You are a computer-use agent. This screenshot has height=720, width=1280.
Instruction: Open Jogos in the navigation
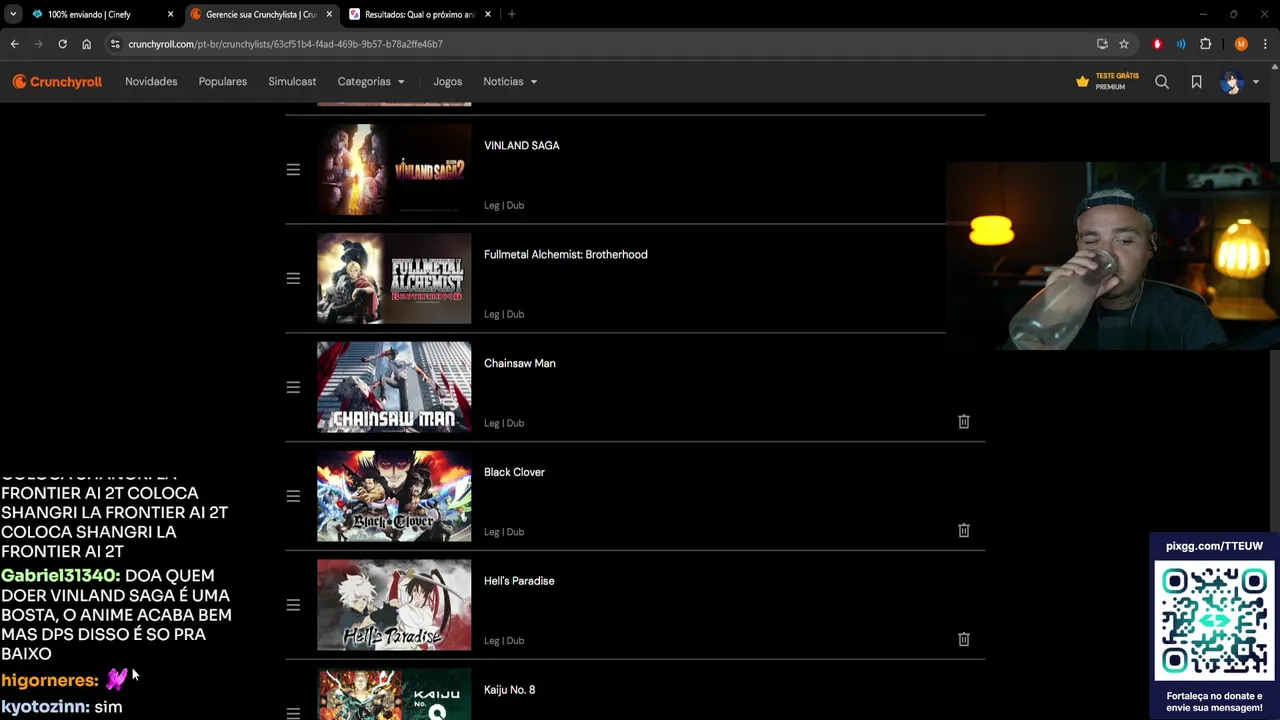tap(447, 82)
